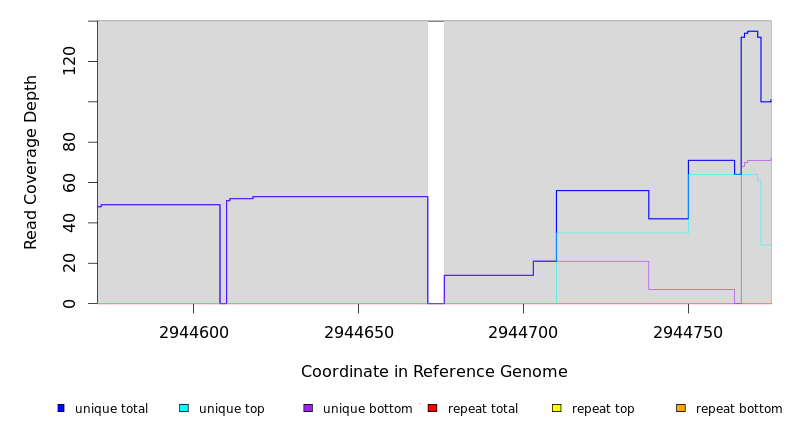Image resolution: width=792 pixels, height=432 pixels.
Task: Click the 2944750 x-axis tick label
Action: [688, 332]
